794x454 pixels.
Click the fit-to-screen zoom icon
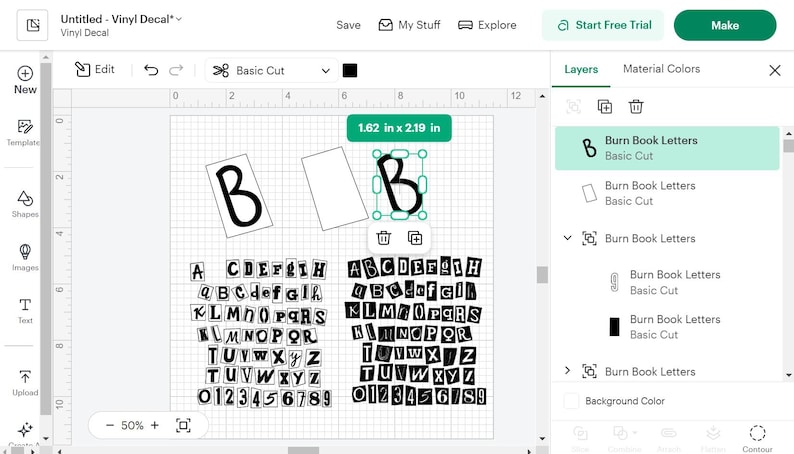pyautogui.click(x=183, y=425)
